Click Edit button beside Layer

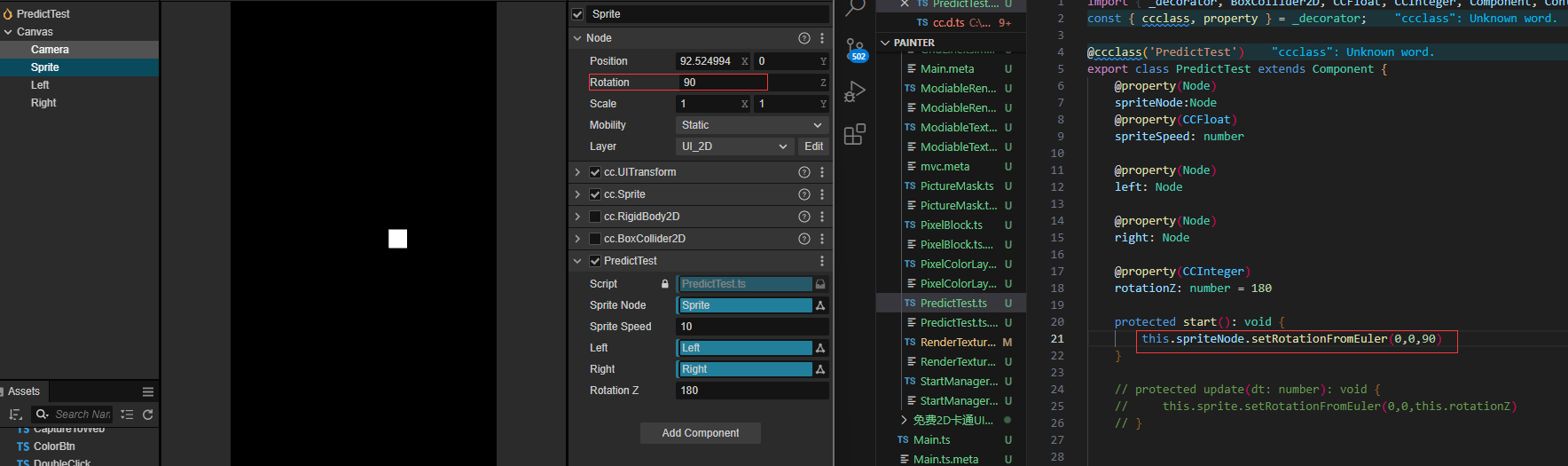coord(814,146)
